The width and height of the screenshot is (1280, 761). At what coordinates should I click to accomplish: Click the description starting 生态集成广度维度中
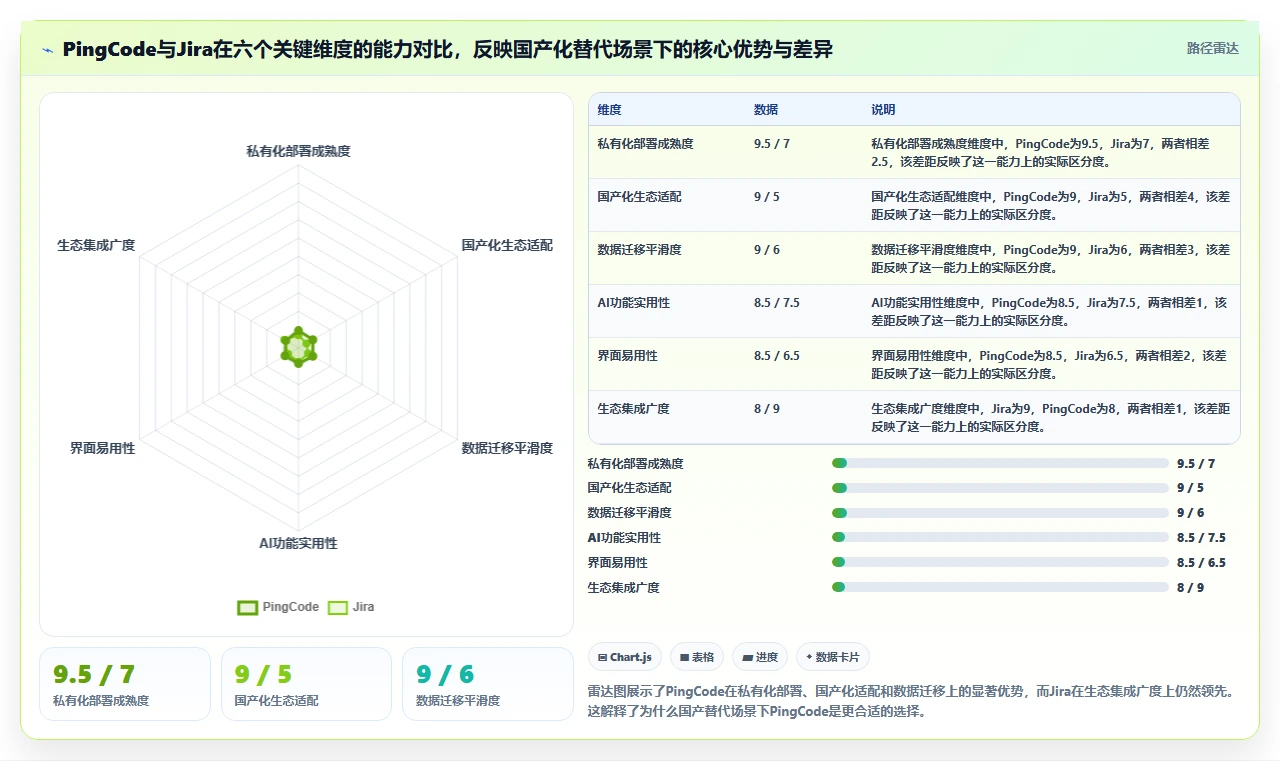point(1050,418)
